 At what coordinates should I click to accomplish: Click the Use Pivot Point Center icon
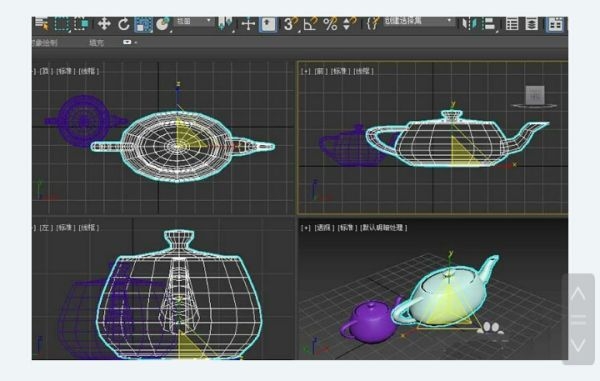[224, 24]
